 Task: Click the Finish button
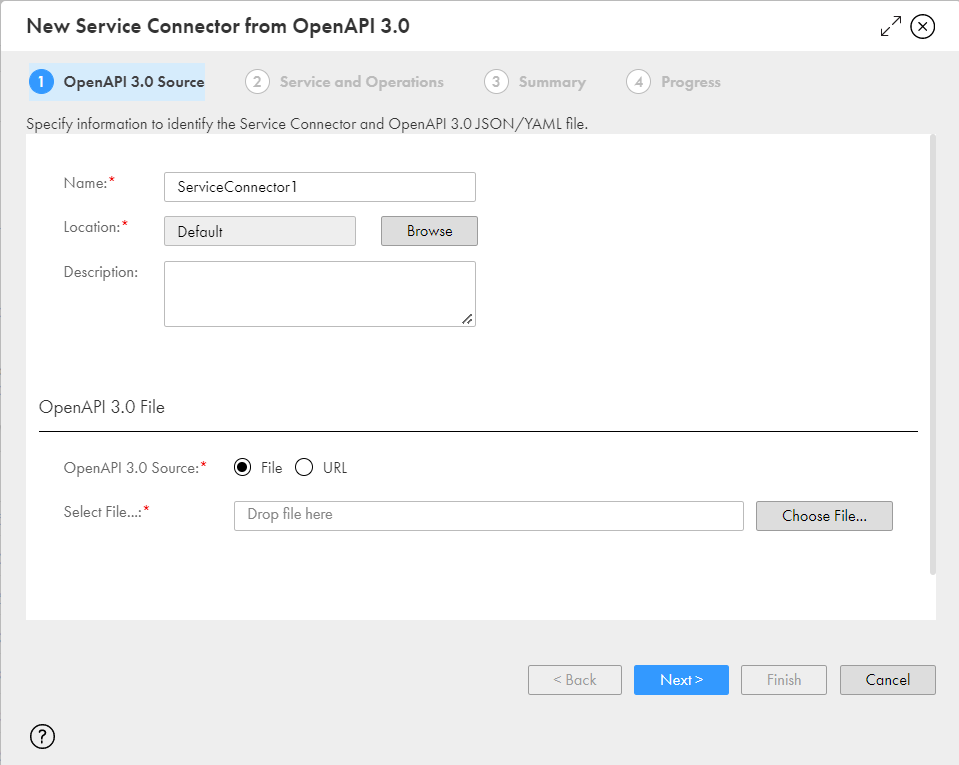click(x=783, y=680)
